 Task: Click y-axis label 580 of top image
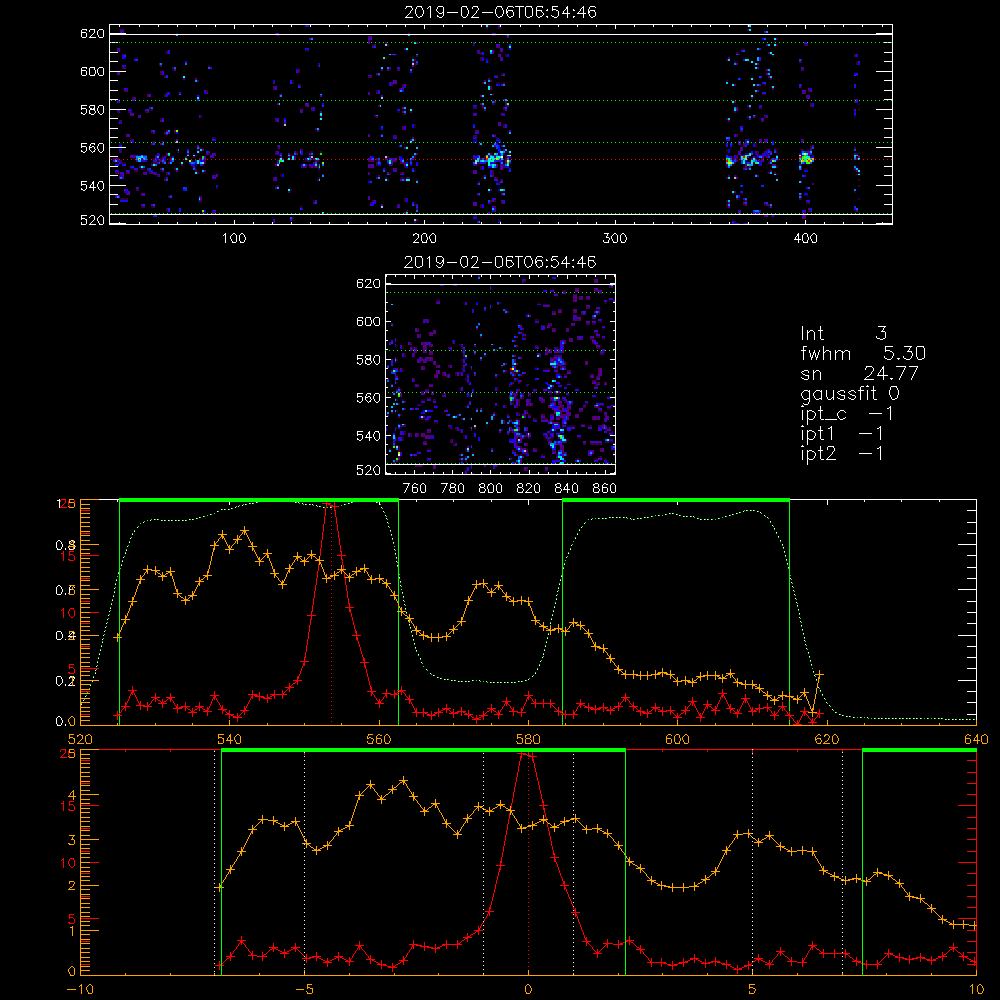click(x=92, y=110)
